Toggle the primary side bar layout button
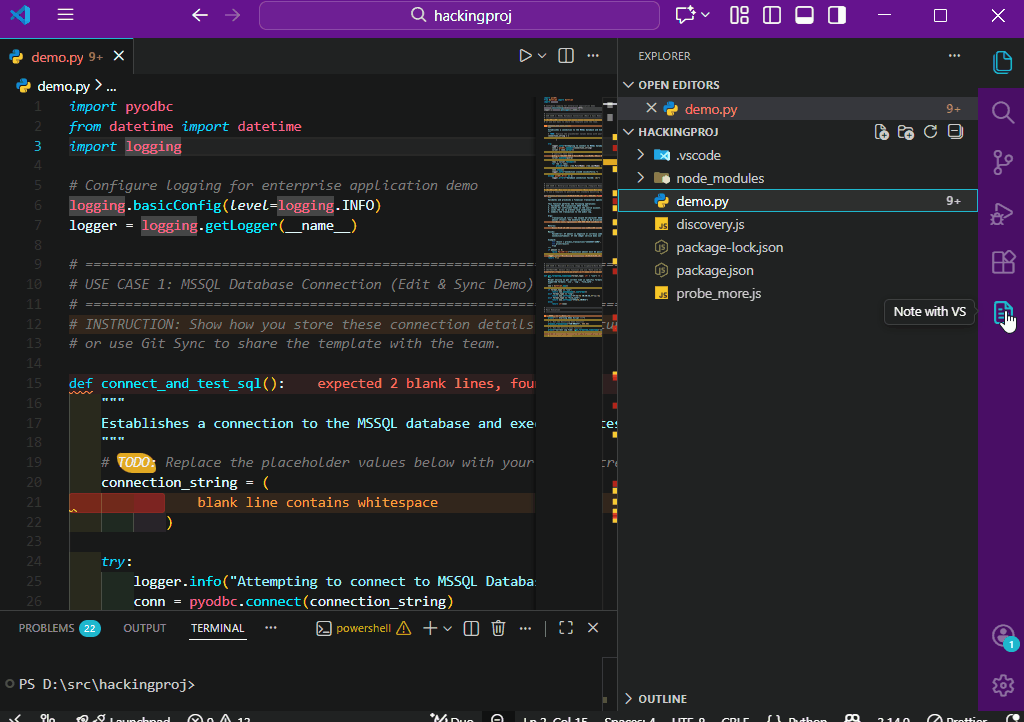The image size is (1024, 722). pos(772,15)
